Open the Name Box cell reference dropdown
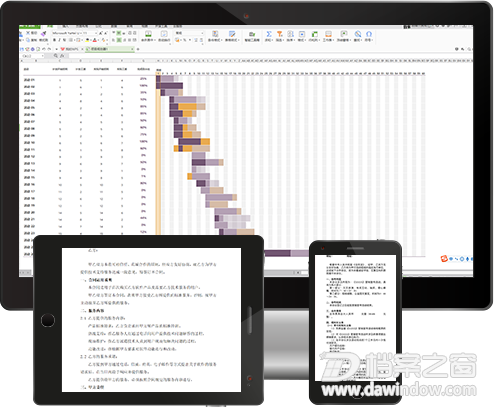 (x=33, y=56)
